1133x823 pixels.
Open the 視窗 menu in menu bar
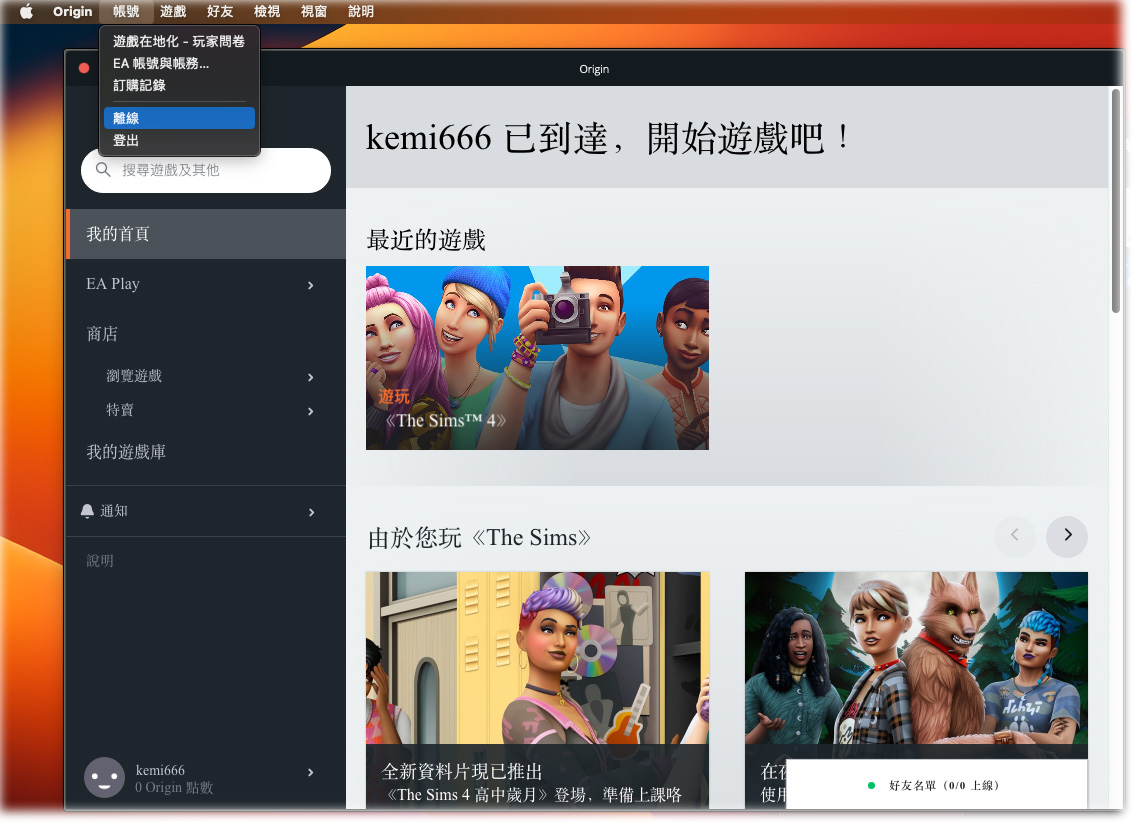tap(314, 12)
